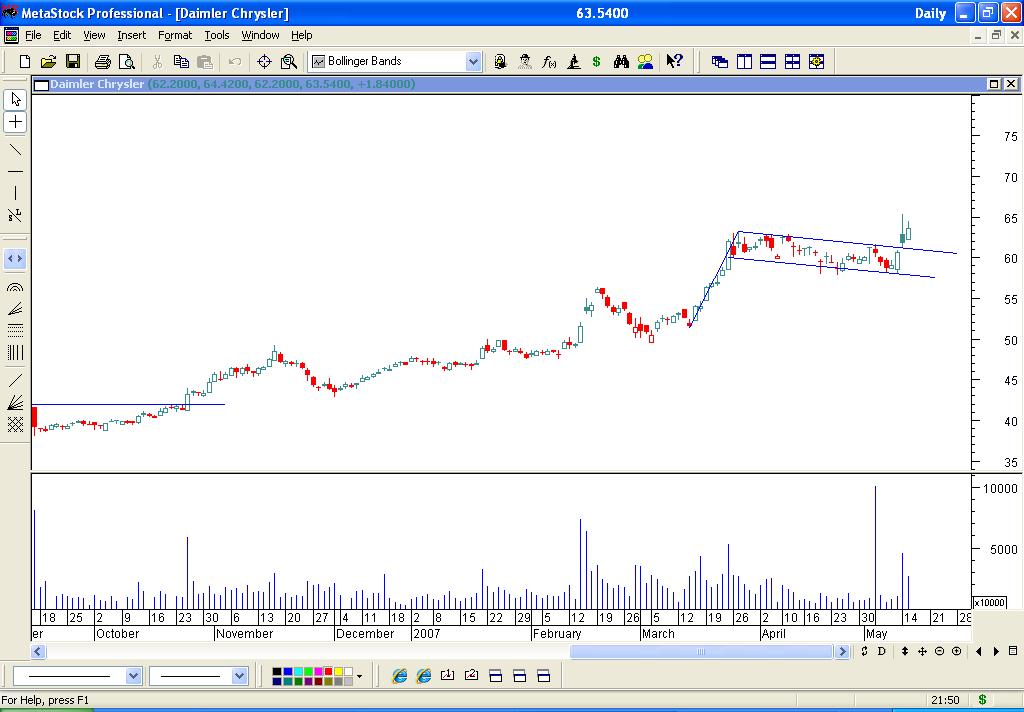The height and width of the screenshot is (712, 1024).
Task: Click the chart layout number 2 icon
Action: click(472, 675)
